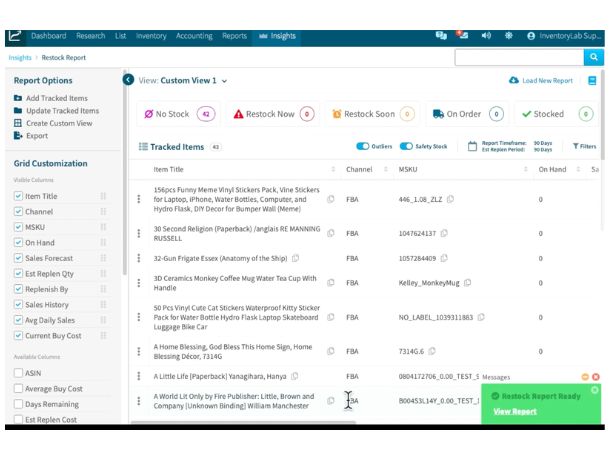The image size is (610, 460).
Task: Go to Insights breadcrumb link
Action: coord(20,58)
